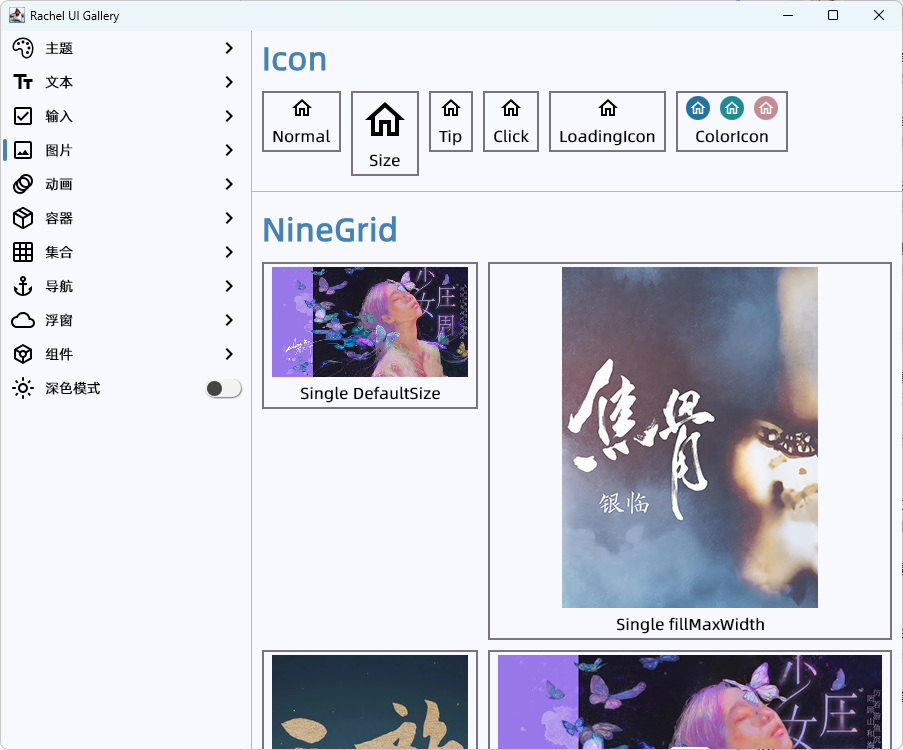Click the Tt text icon for 文本

point(23,82)
